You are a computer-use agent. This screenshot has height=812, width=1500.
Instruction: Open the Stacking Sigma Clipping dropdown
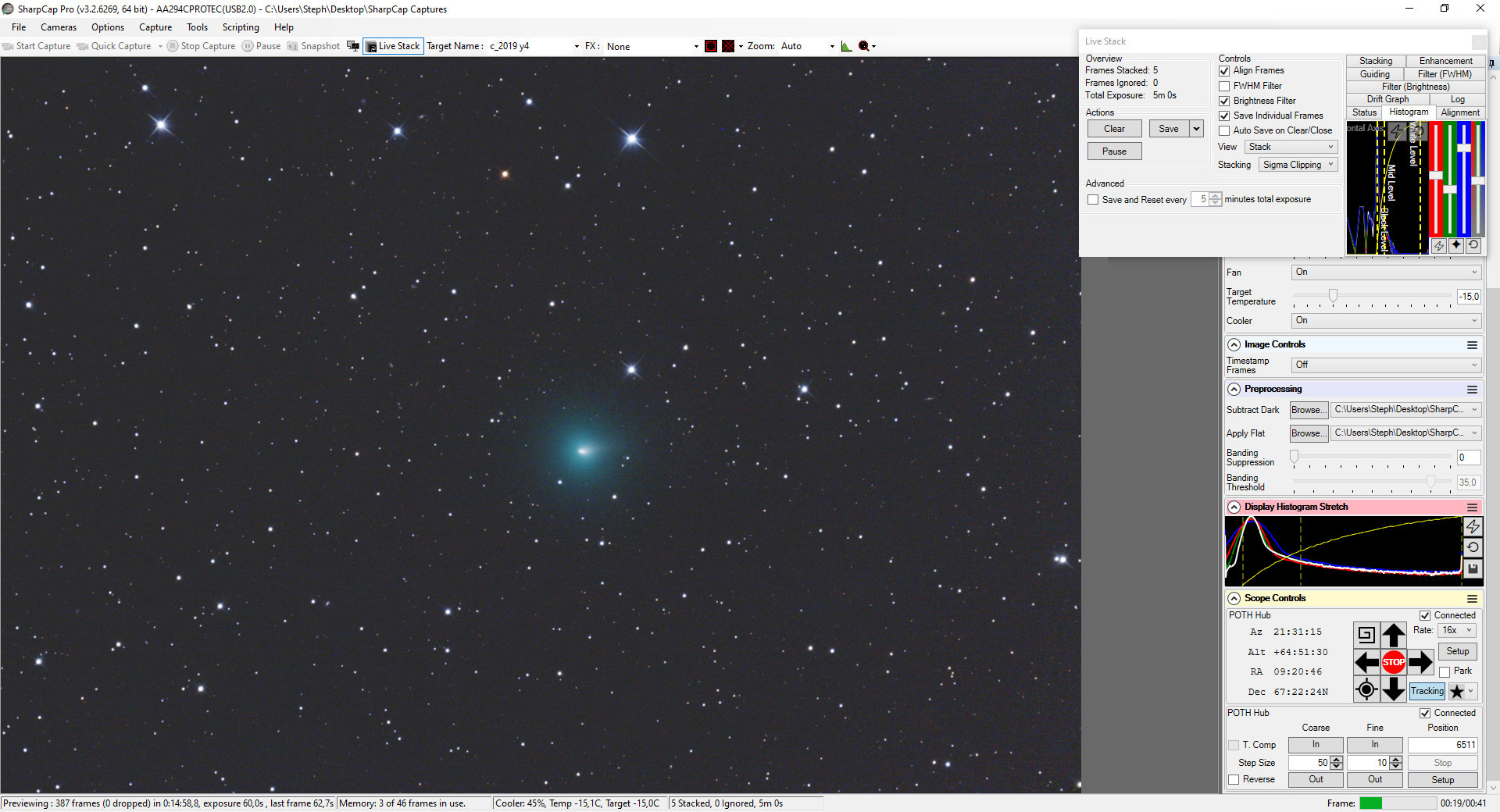click(x=1298, y=165)
